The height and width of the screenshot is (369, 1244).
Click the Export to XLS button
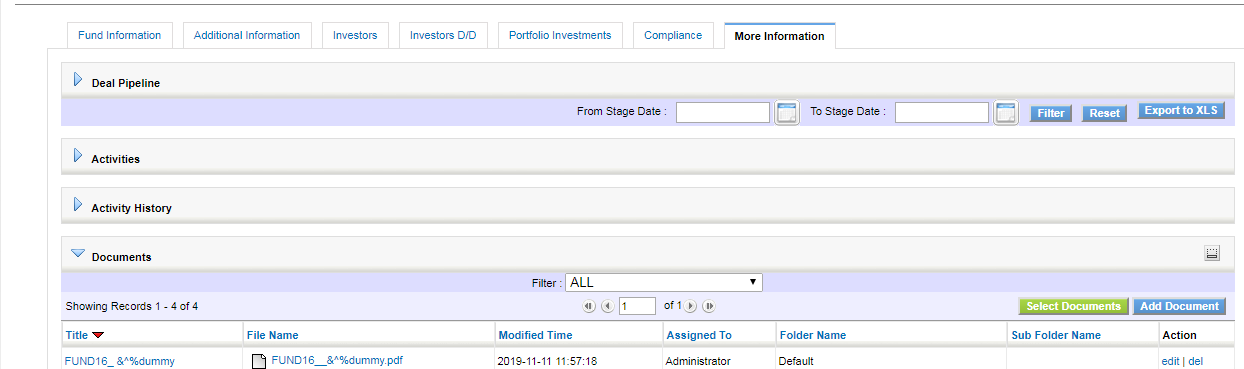coord(1181,111)
